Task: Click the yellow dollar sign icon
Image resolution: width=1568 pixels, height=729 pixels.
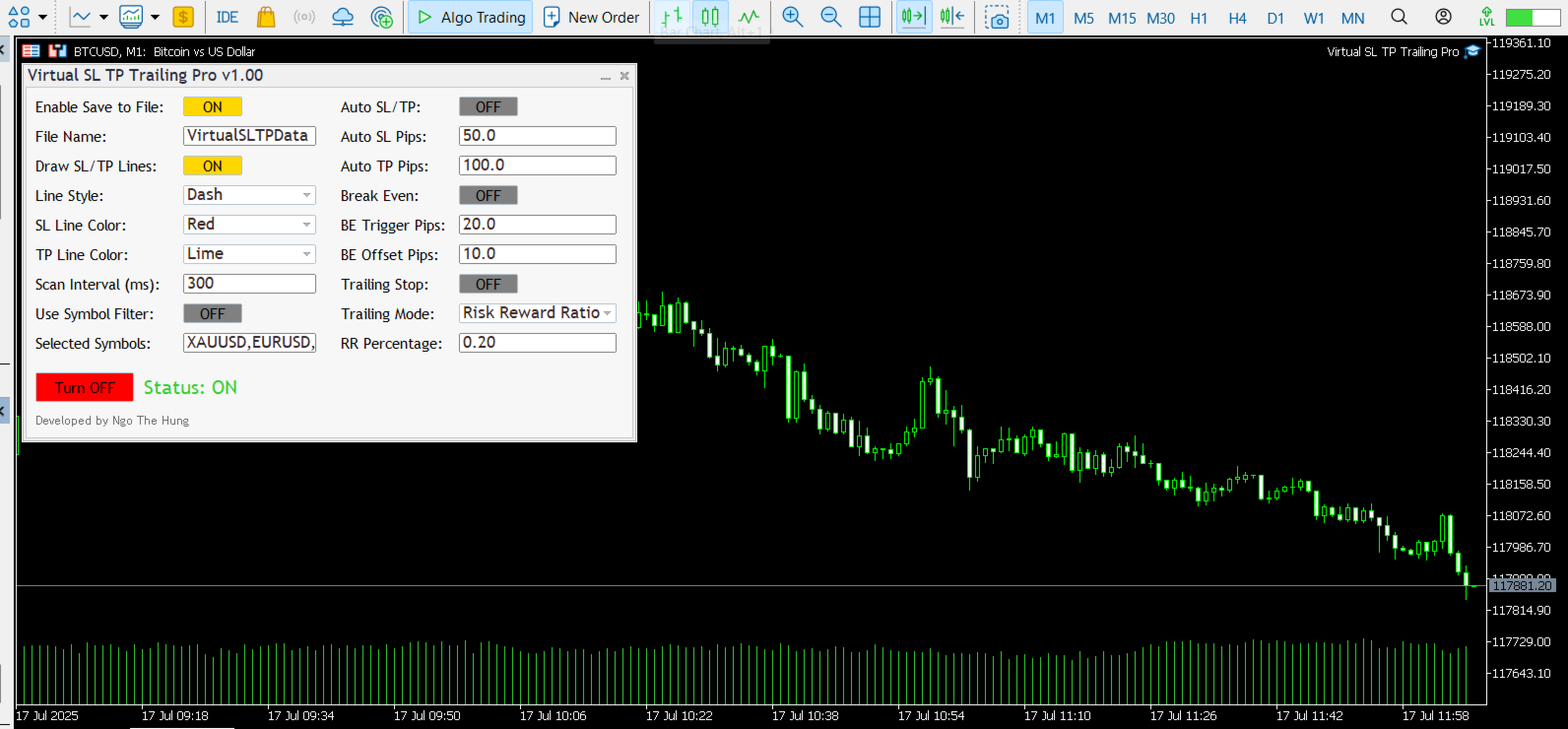Action: click(x=183, y=17)
